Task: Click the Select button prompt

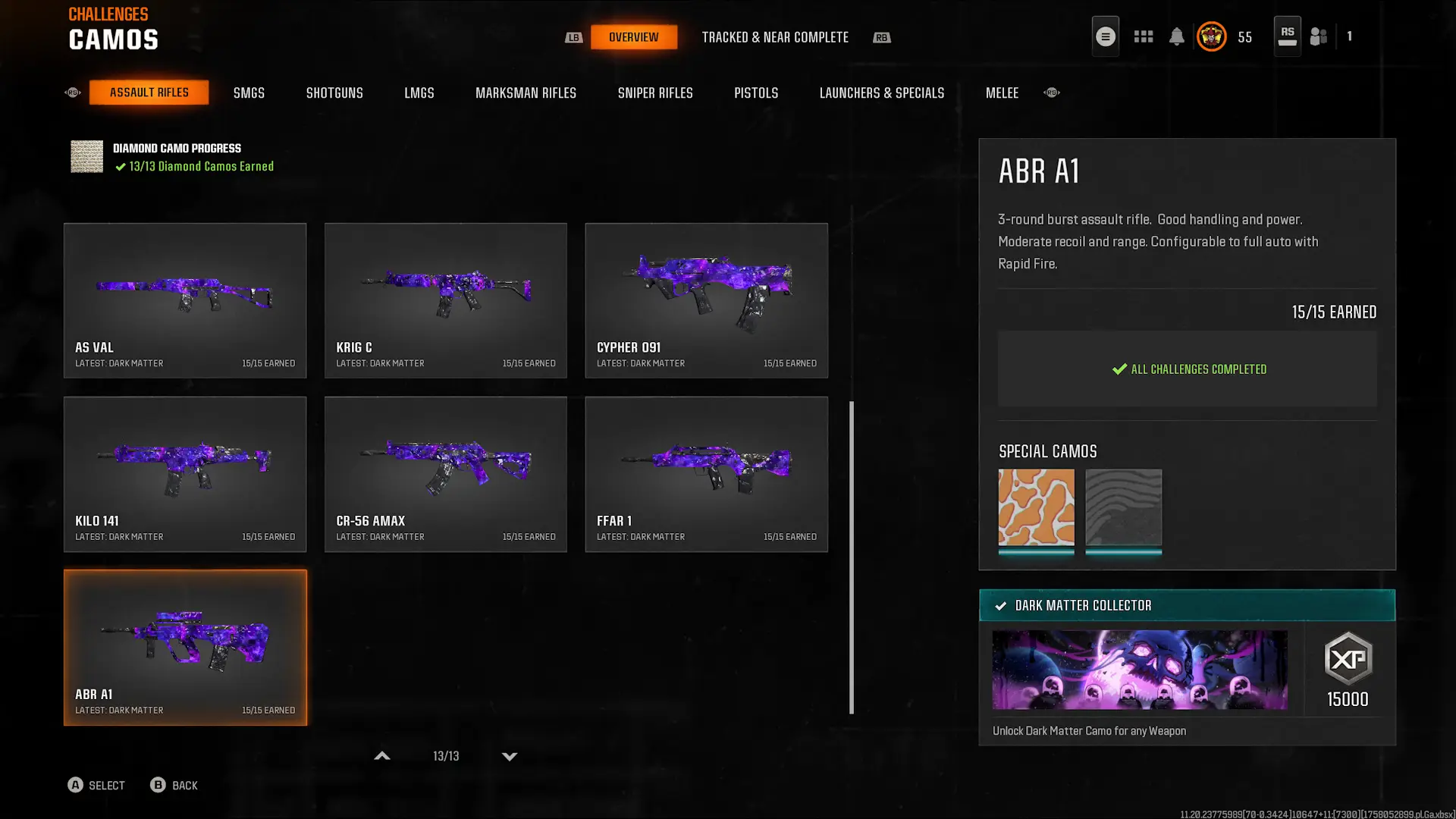Action: click(x=96, y=785)
